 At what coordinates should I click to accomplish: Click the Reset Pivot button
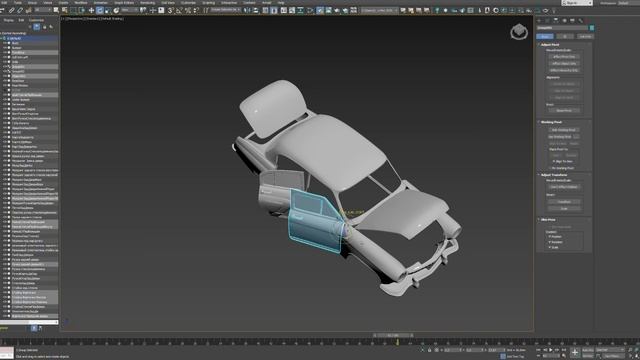[x=564, y=110]
